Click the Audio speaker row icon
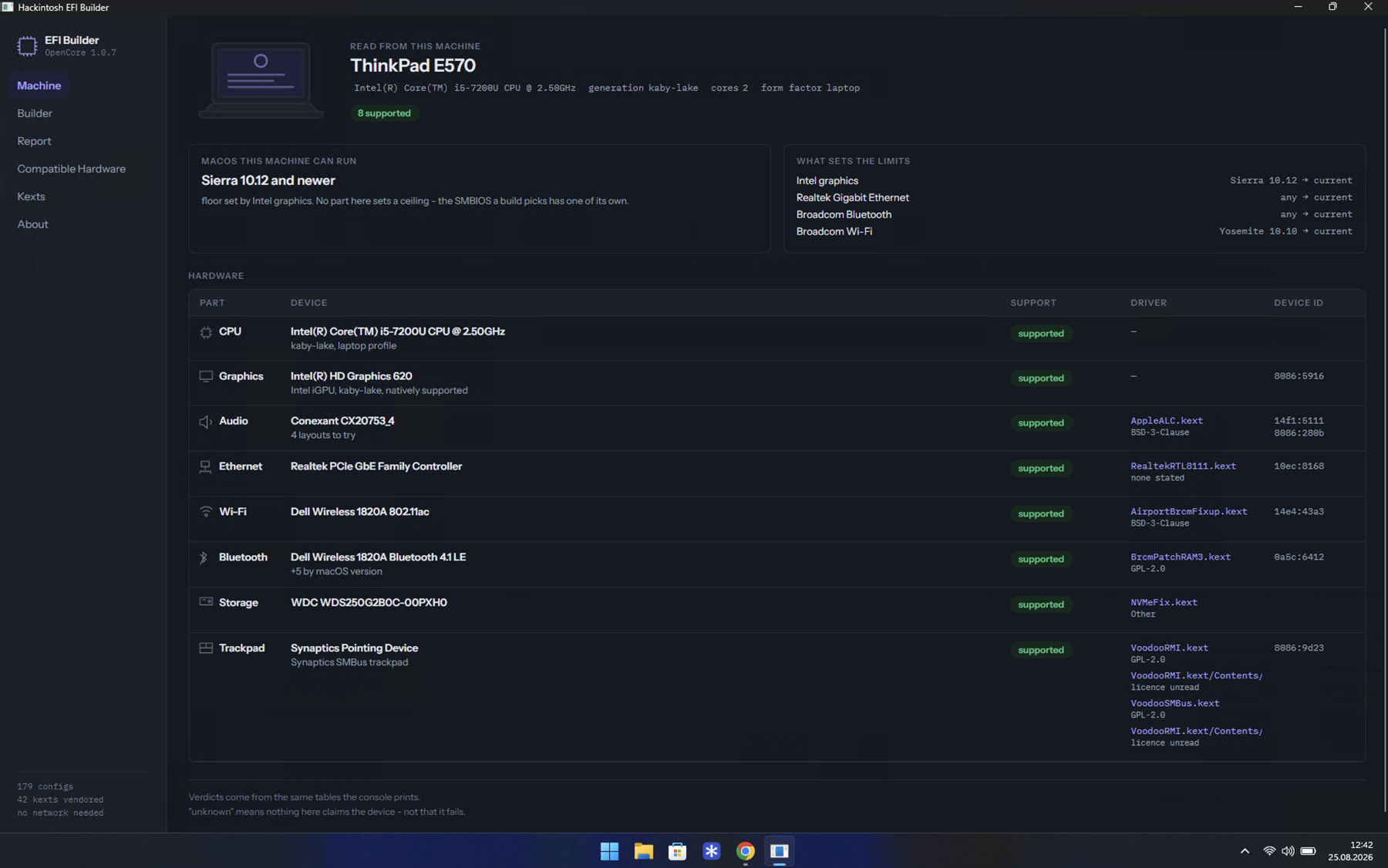The image size is (1388, 868). [205, 422]
